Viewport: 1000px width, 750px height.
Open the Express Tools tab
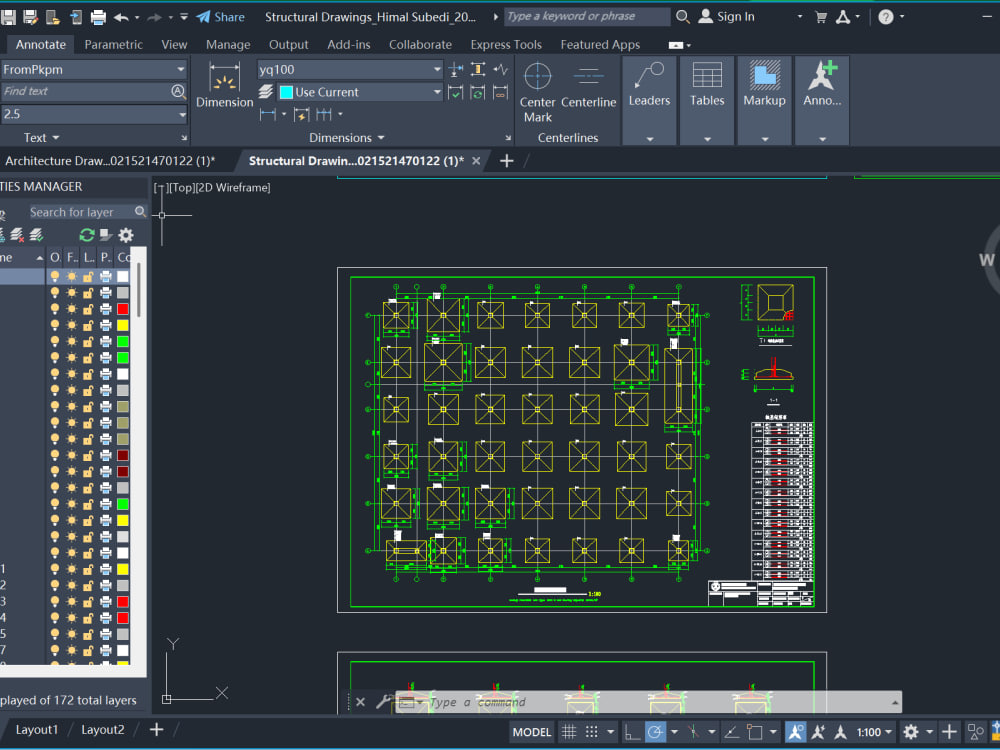[506, 45]
